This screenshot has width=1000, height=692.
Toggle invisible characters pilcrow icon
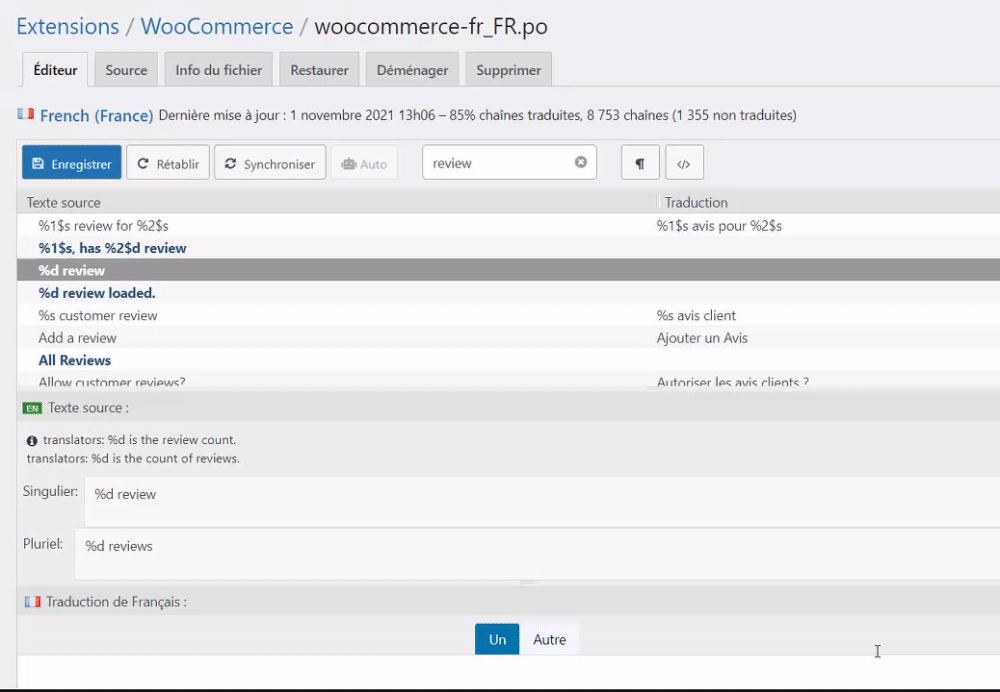[640, 163]
